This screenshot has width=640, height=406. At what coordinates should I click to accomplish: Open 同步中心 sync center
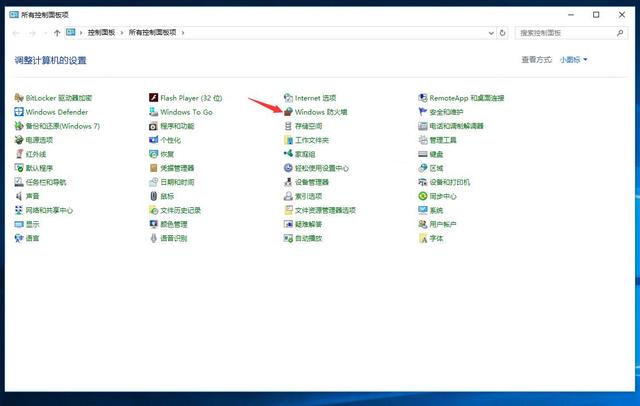pyautogui.click(x=438, y=196)
